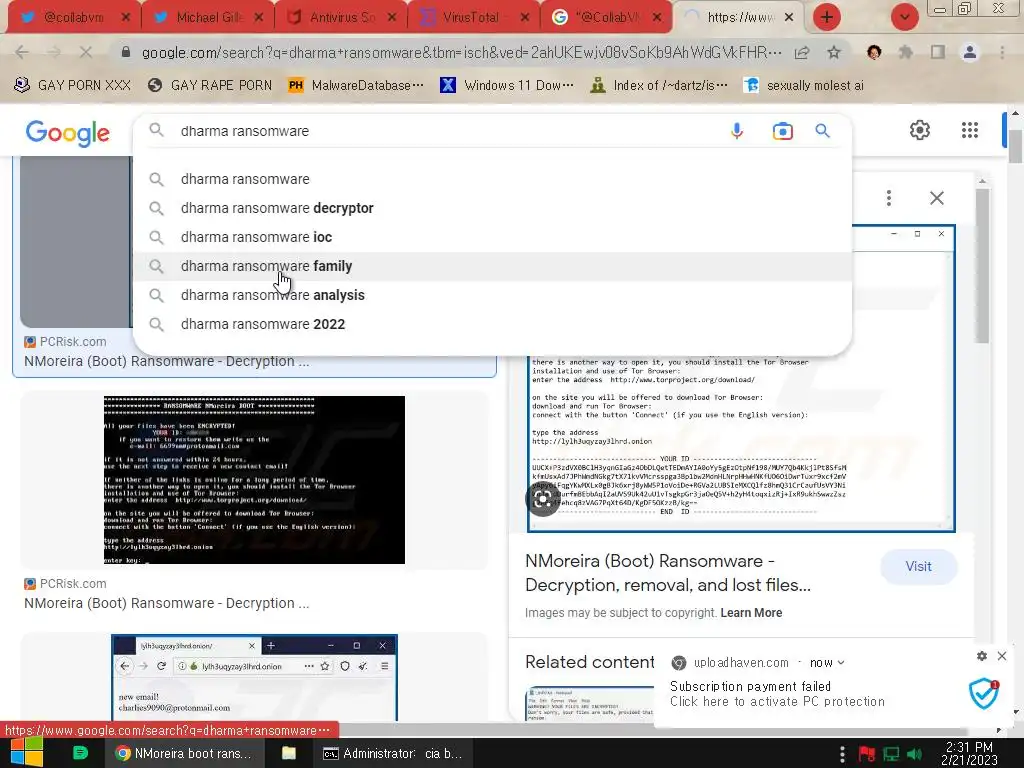Screen dimensions: 1024x768
Task: Select suggestion dharma ransomware decryptor
Action: (492, 208)
